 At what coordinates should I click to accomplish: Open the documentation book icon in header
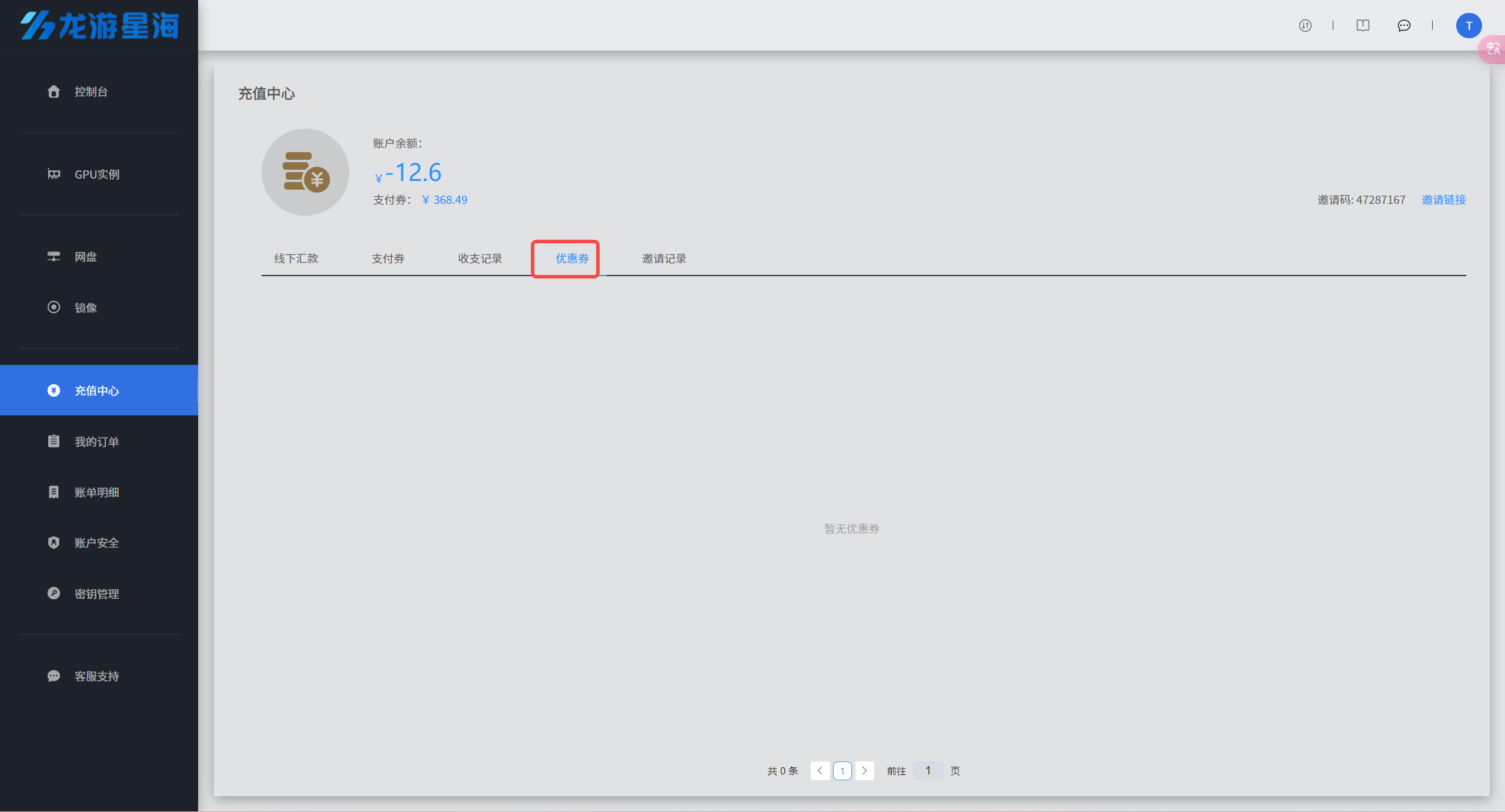1363,25
